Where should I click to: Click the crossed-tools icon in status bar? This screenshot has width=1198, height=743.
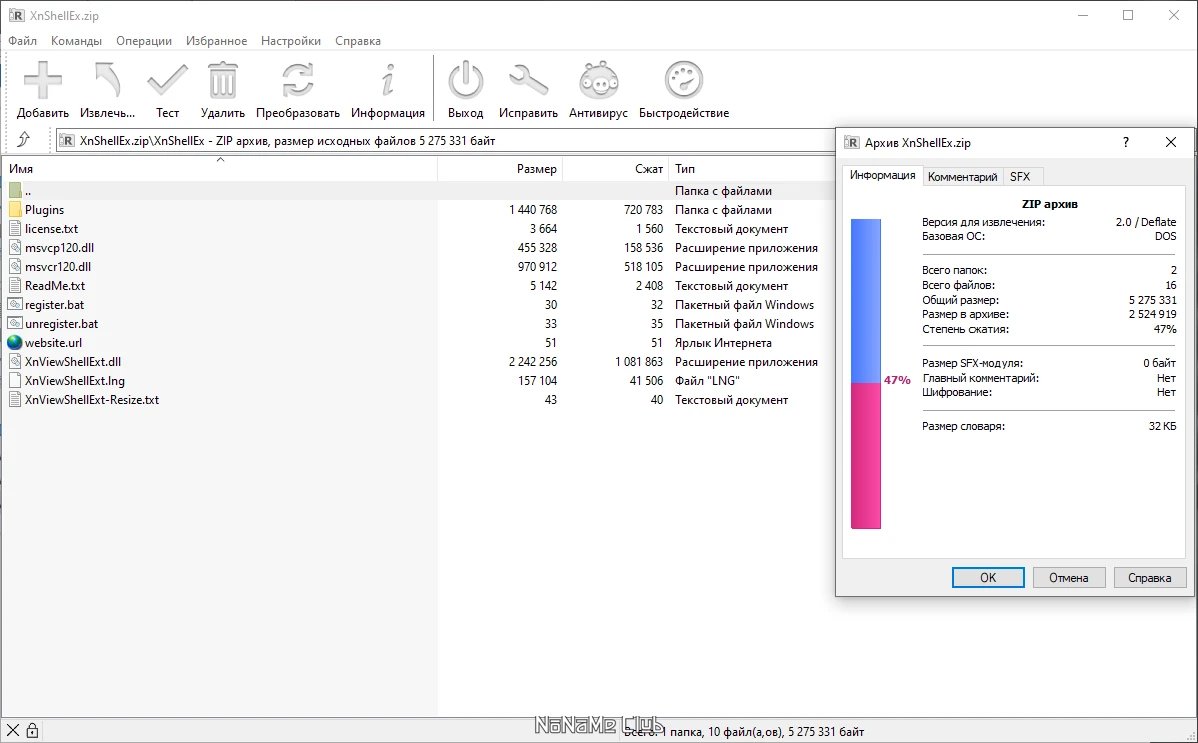click(x=13, y=730)
